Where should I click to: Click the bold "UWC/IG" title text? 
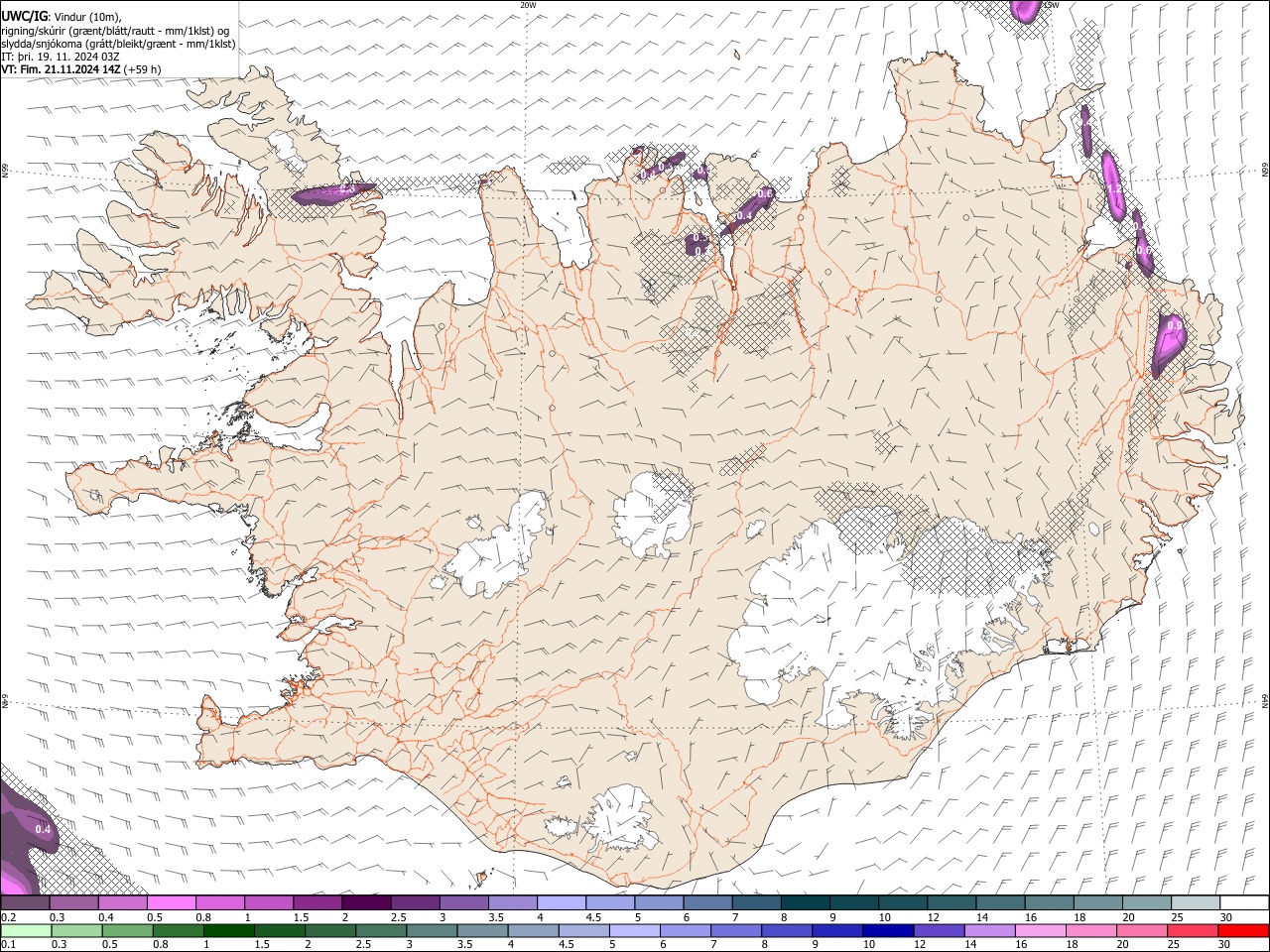pyautogui.click(x=25, y=16)
